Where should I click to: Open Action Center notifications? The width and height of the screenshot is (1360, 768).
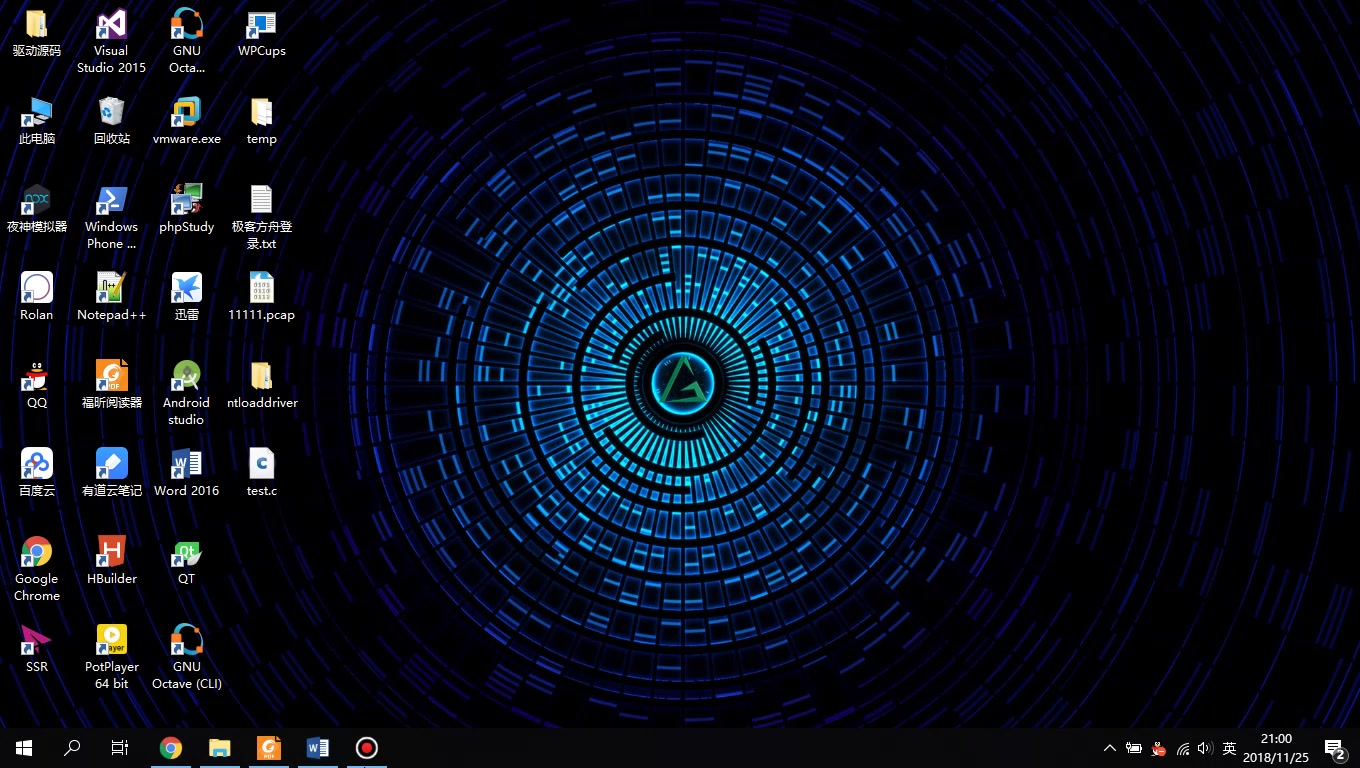click(x=1335, y=748)
